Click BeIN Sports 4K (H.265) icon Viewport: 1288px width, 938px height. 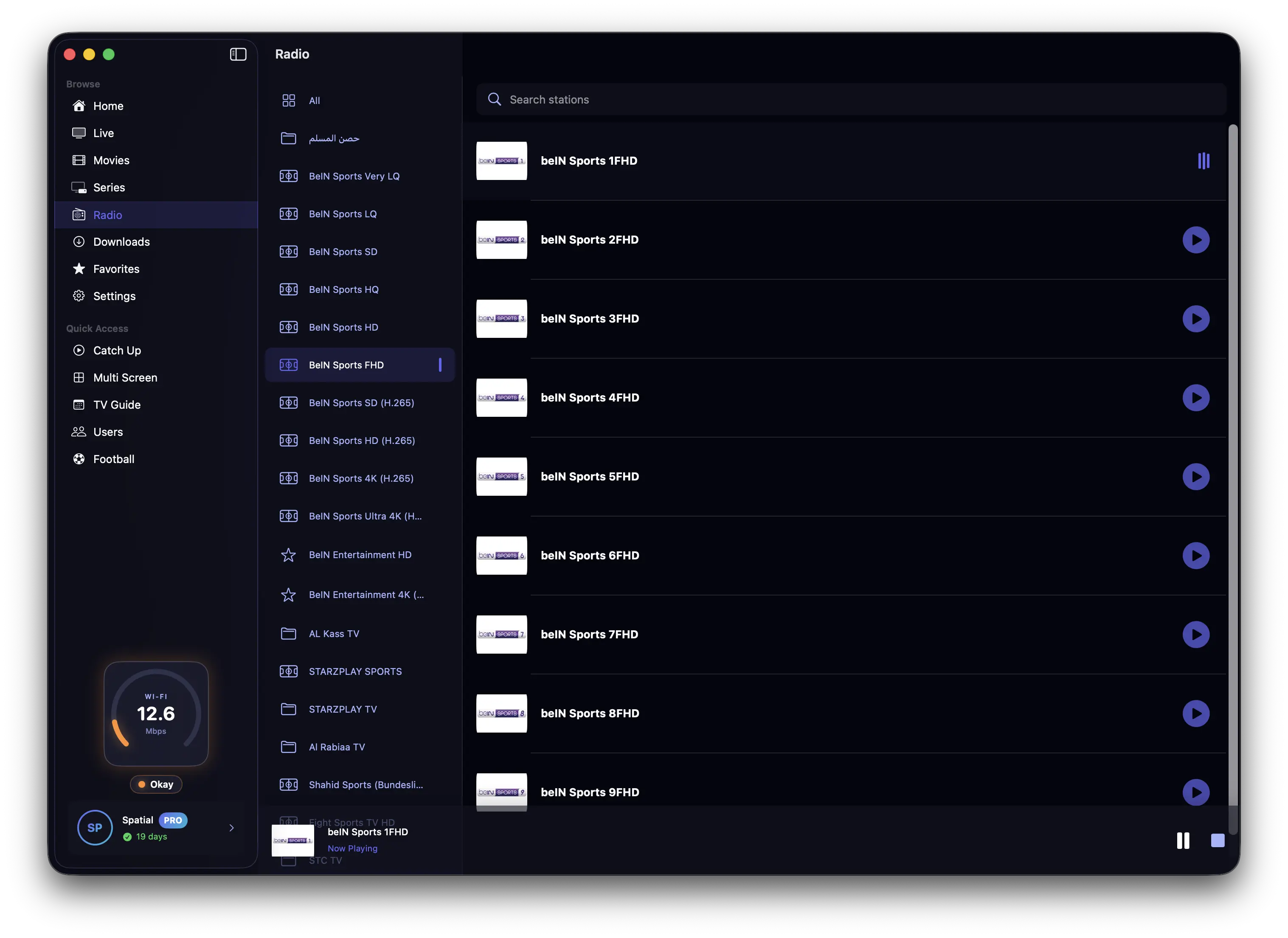coord(289,478)
